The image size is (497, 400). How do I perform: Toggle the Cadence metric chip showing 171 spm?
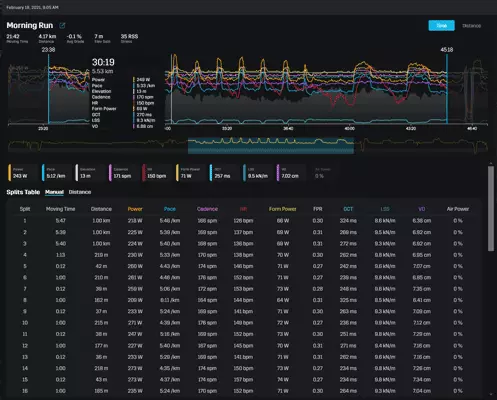click(x=122, y=173)
